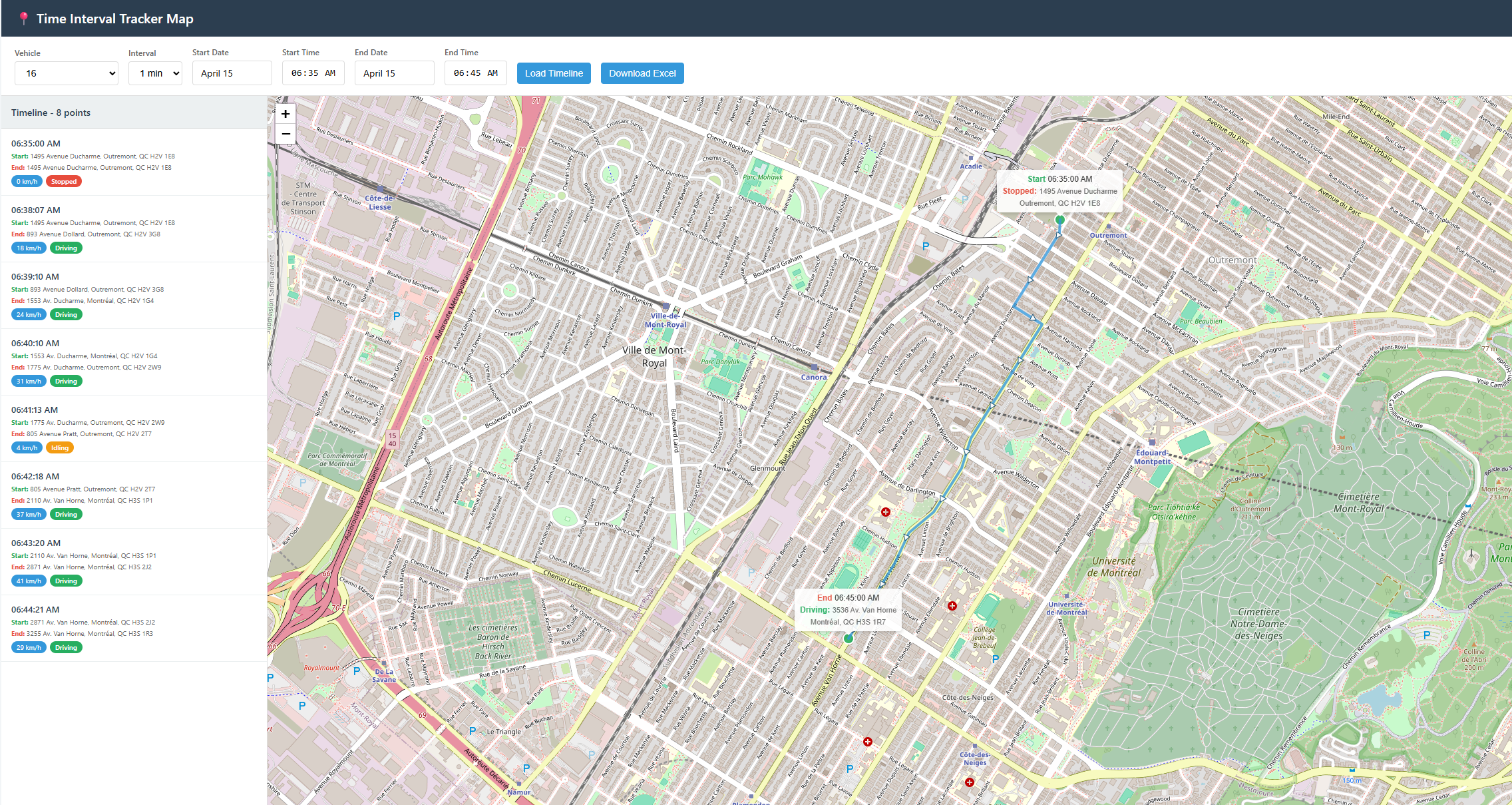1512x805 pixels.
Task: Click the 0 km/h speed badge
Action: (x=27, y=181)
